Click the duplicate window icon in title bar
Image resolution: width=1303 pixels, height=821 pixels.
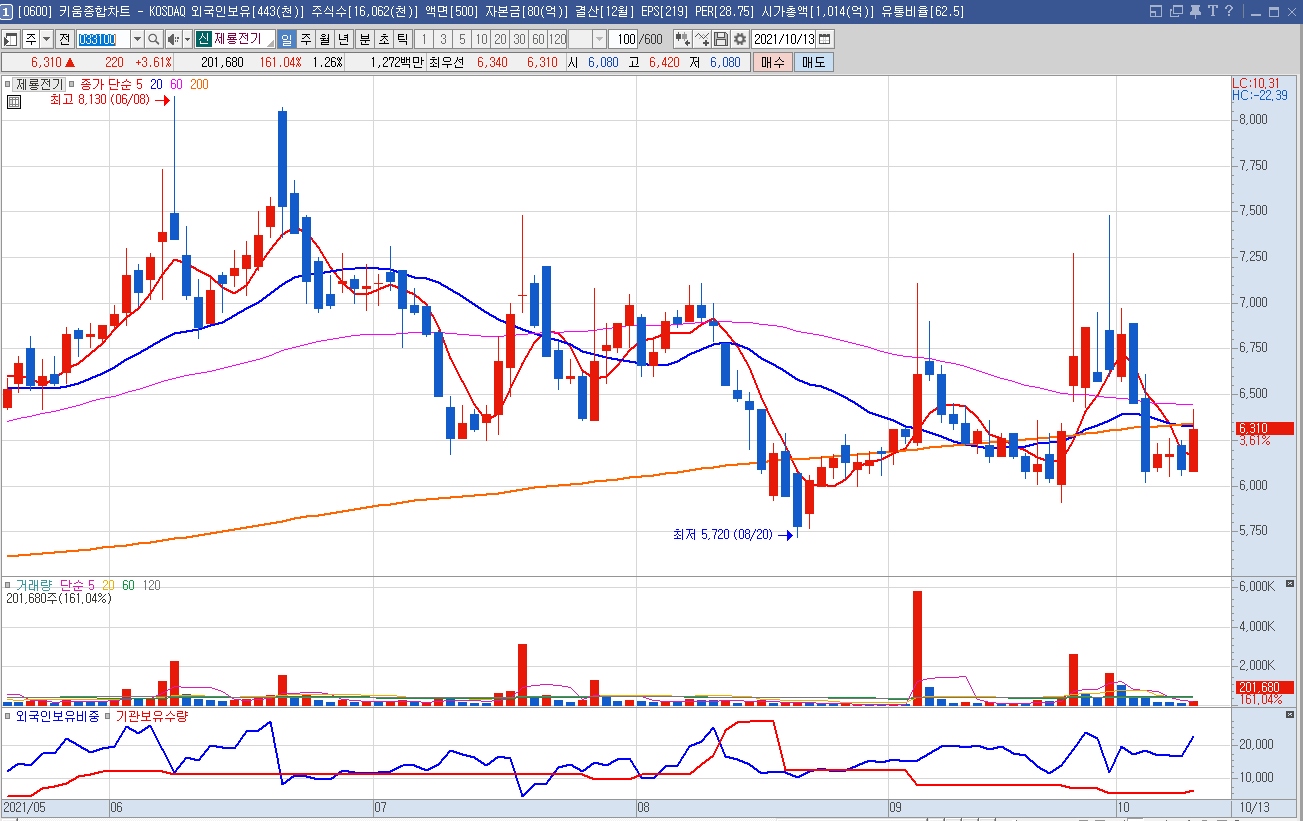[x=1175, y=11]
